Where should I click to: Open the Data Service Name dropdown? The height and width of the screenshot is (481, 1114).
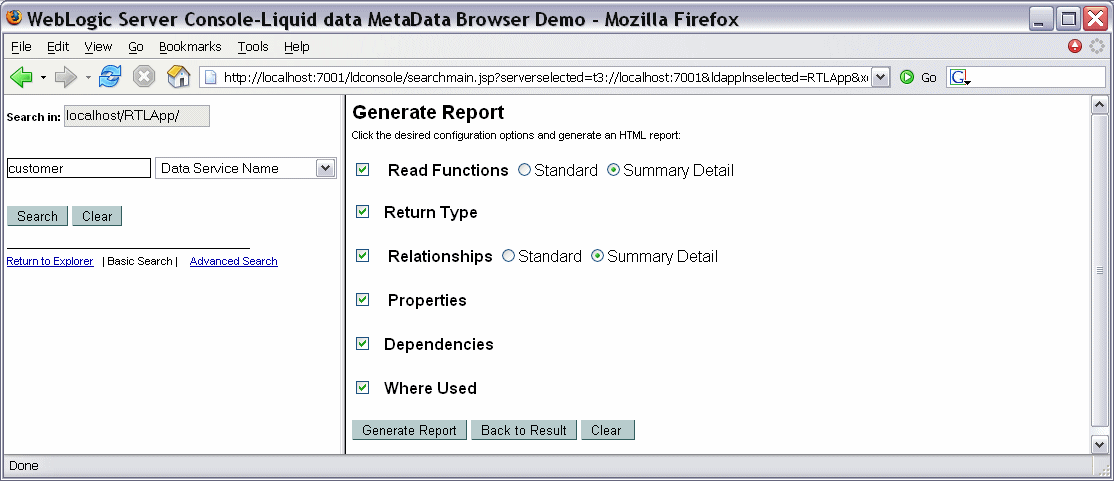(x=325, y=168)
